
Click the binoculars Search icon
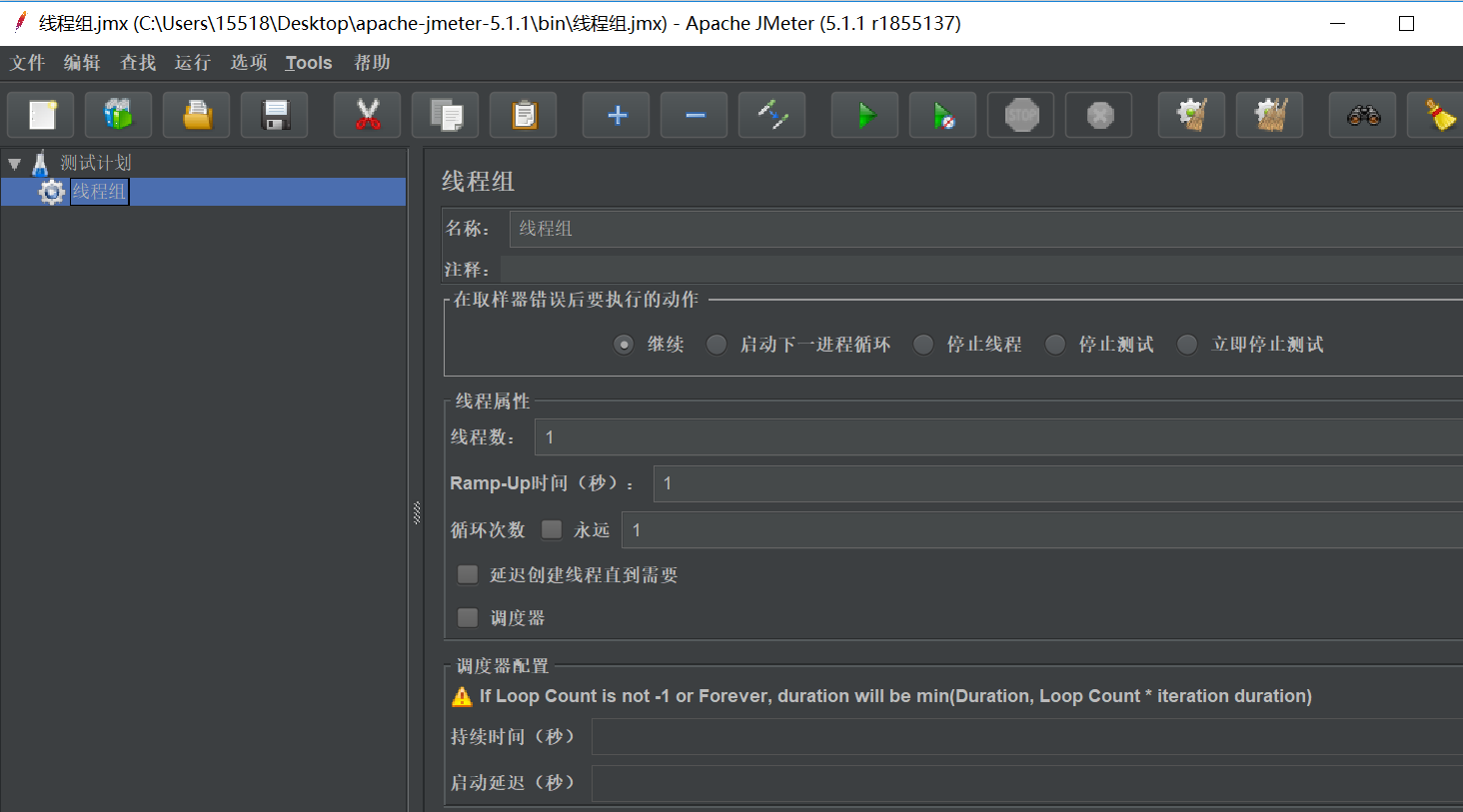tap(1363, 116)
